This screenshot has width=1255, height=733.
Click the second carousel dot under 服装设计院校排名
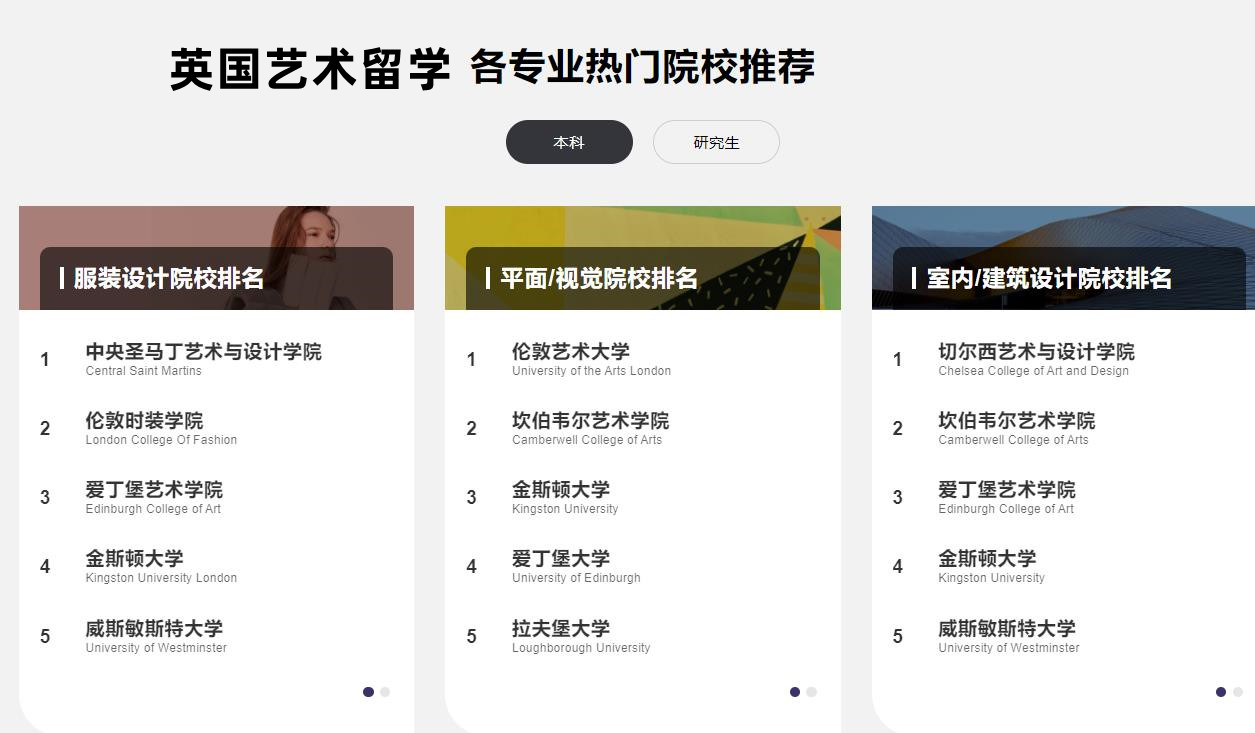384,691
